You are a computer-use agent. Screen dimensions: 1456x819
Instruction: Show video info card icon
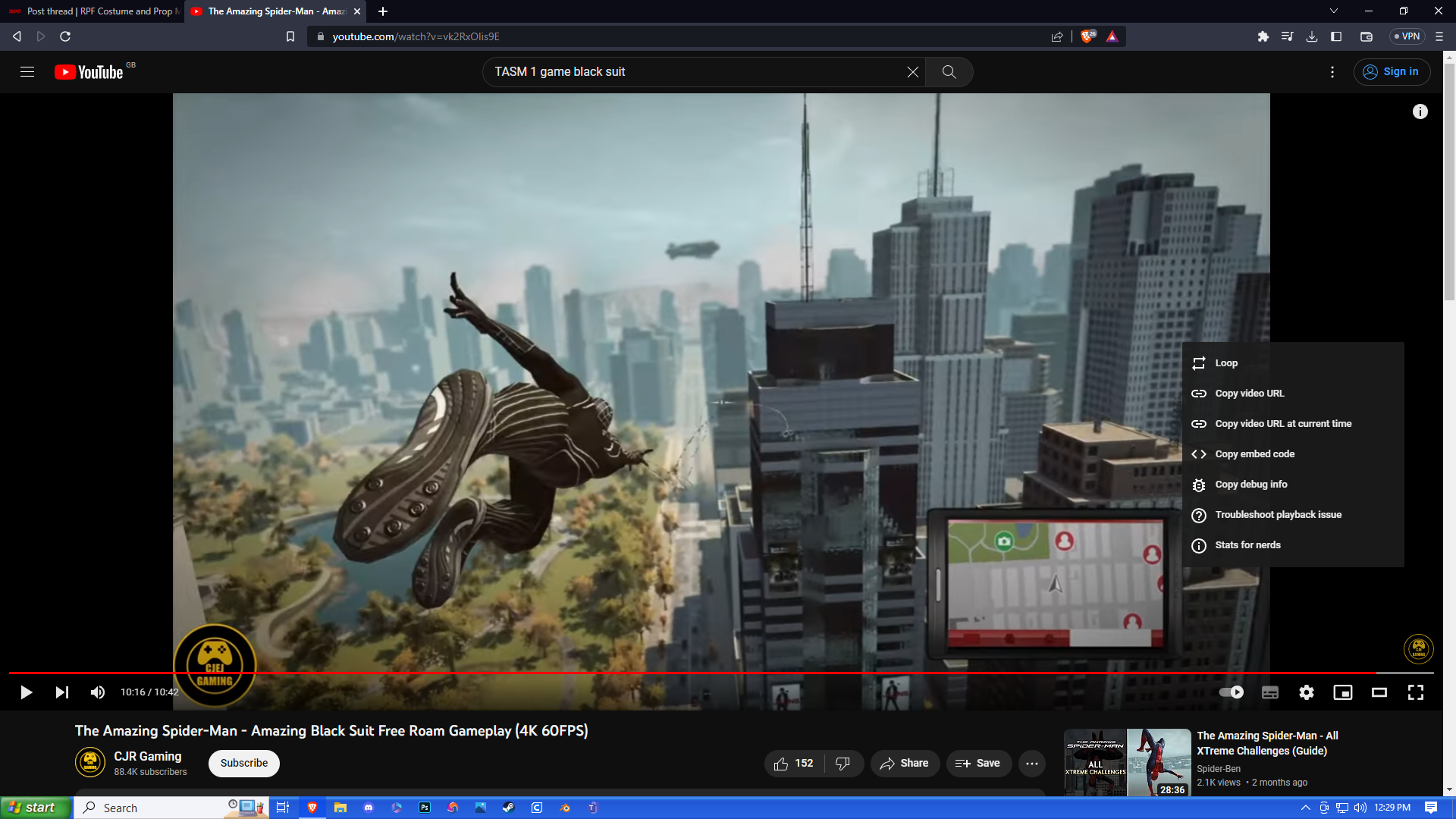tap(1420, 111)
